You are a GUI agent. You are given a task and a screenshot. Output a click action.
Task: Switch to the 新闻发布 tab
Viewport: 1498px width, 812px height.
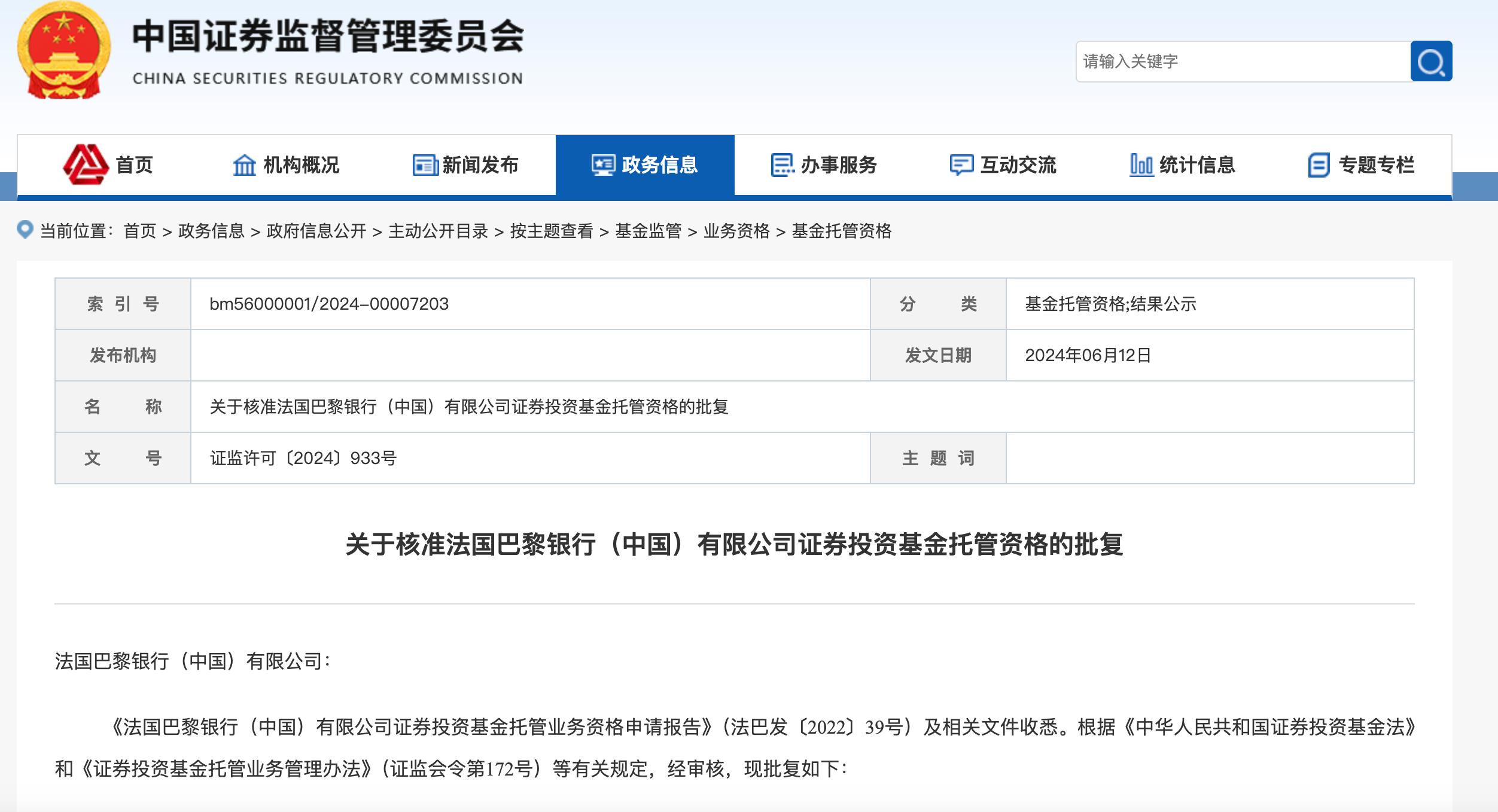482,166
